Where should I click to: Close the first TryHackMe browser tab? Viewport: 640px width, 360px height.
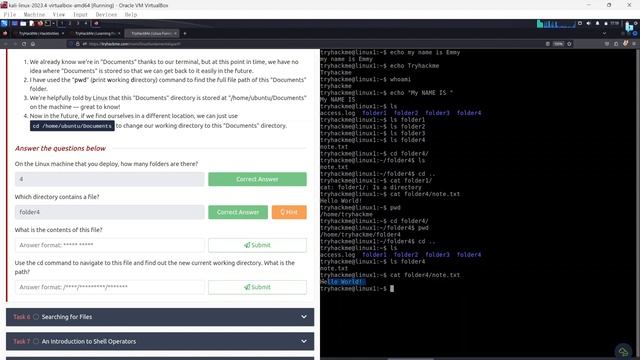tap(62, 33)
